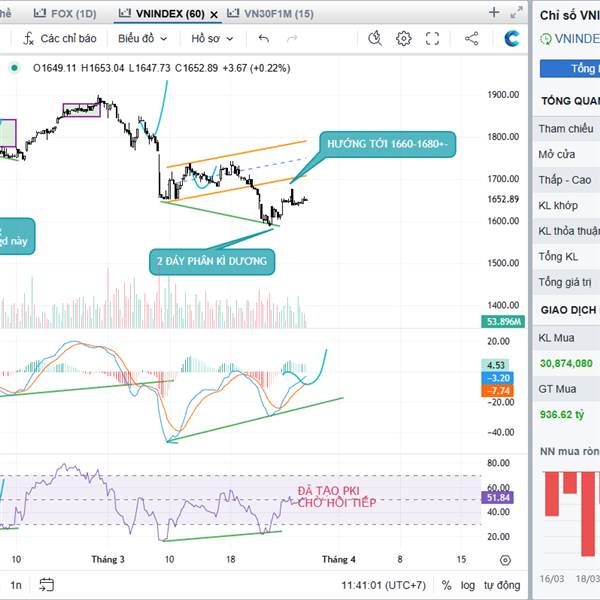
Task: Open the time axis settings gear
Action: click(x=505, y=561)
